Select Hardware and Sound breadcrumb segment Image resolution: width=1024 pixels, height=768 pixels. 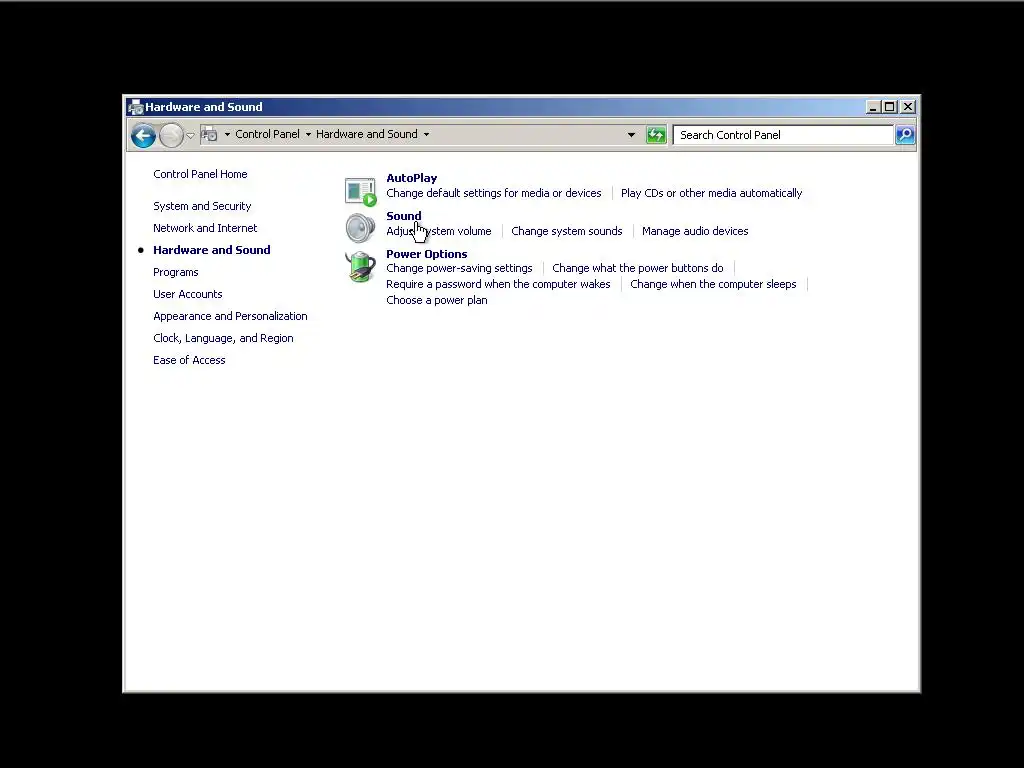366,134
